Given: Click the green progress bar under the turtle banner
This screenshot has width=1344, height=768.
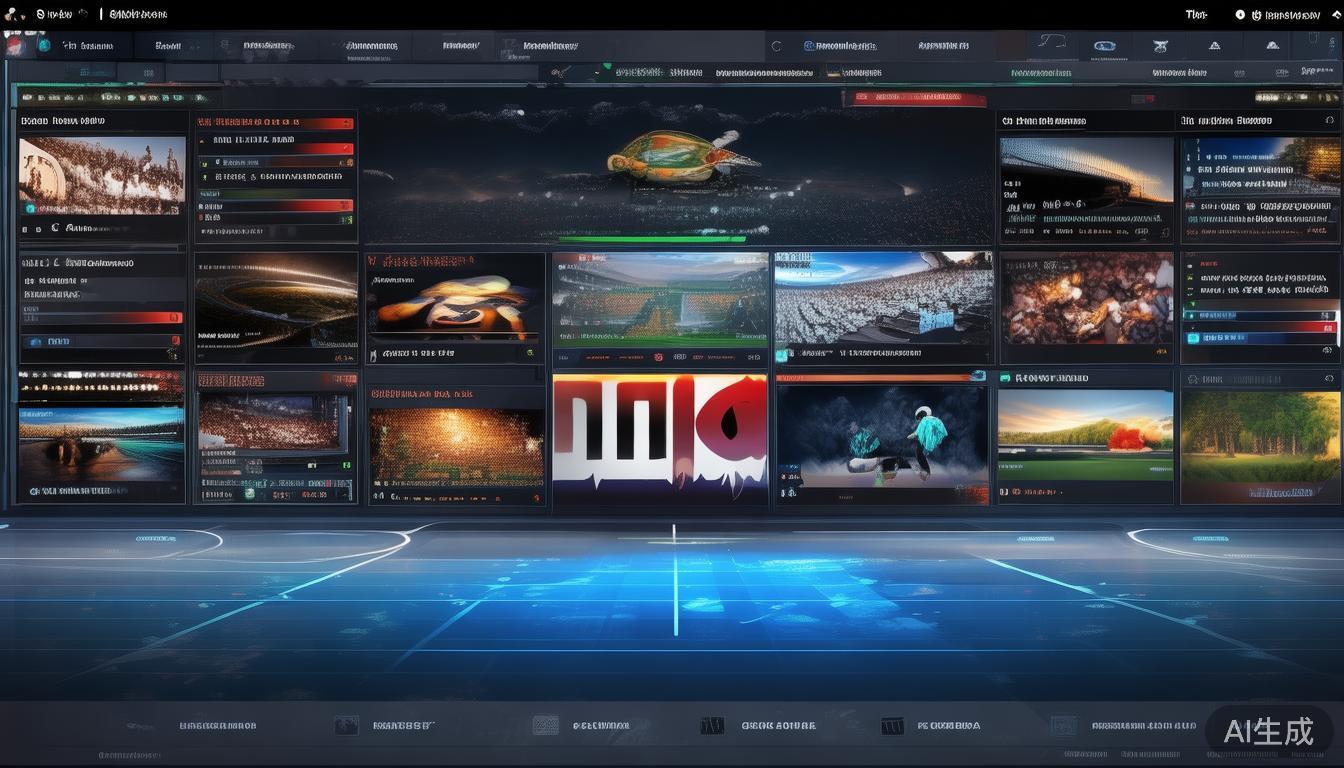Looking at the screenshot, I should 652,239.
